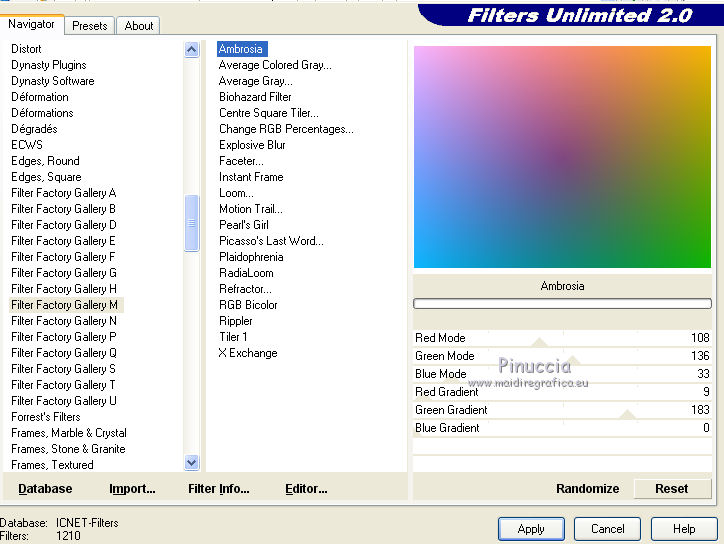
Task: Open the Dynasty Plugins category
Action: coord(48,65)
